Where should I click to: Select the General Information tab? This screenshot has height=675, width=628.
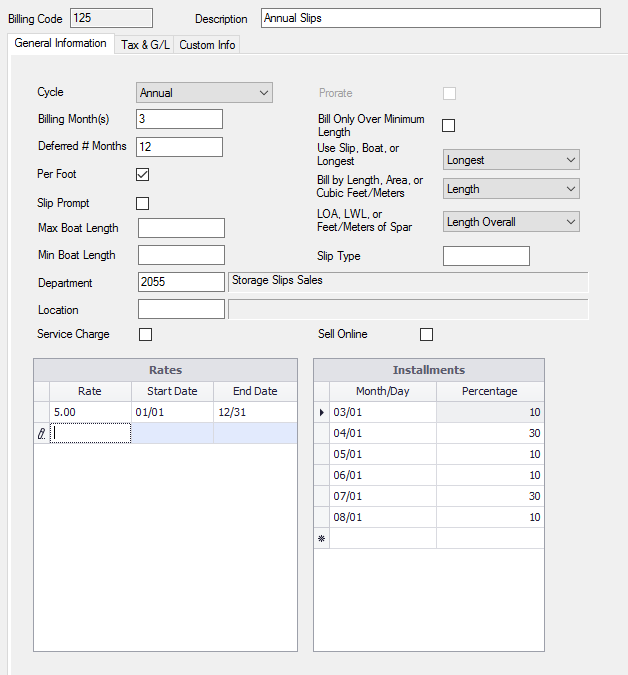pyautogui.click(x=61, y=43)
